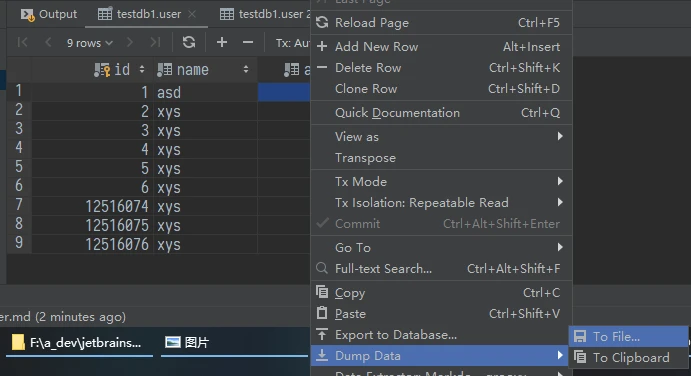Select the id cell 12516076
Image resolution: width=691 pixels, height=376 pixels.
[93, 244]
